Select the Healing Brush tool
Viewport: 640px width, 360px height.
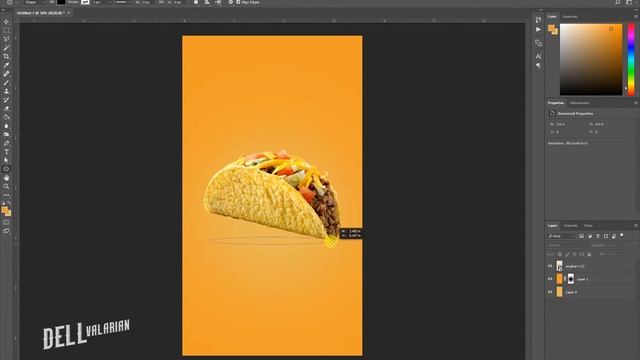pyautogui.click(x=6, y=74)
